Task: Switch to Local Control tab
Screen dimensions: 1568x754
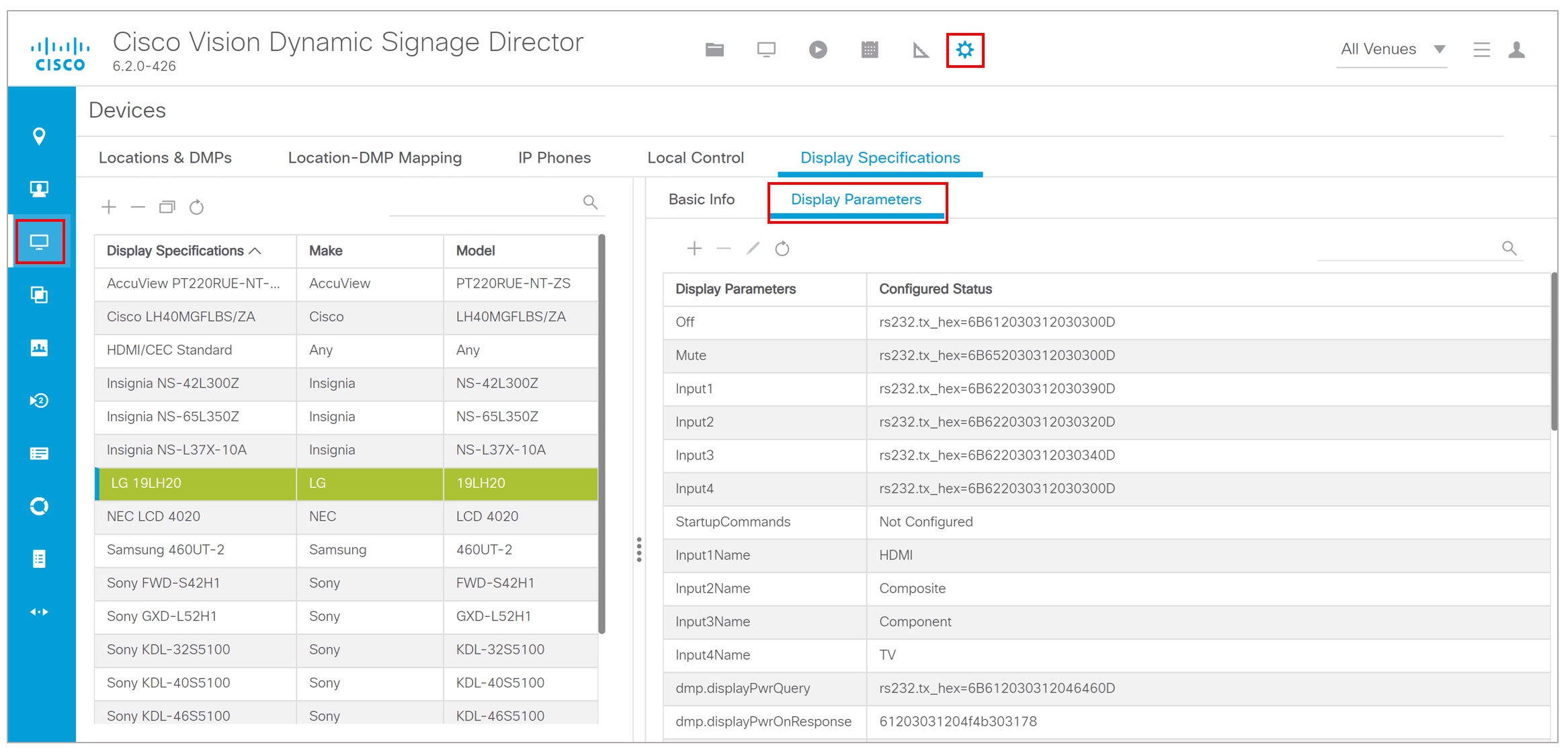Action: [696, 158]
